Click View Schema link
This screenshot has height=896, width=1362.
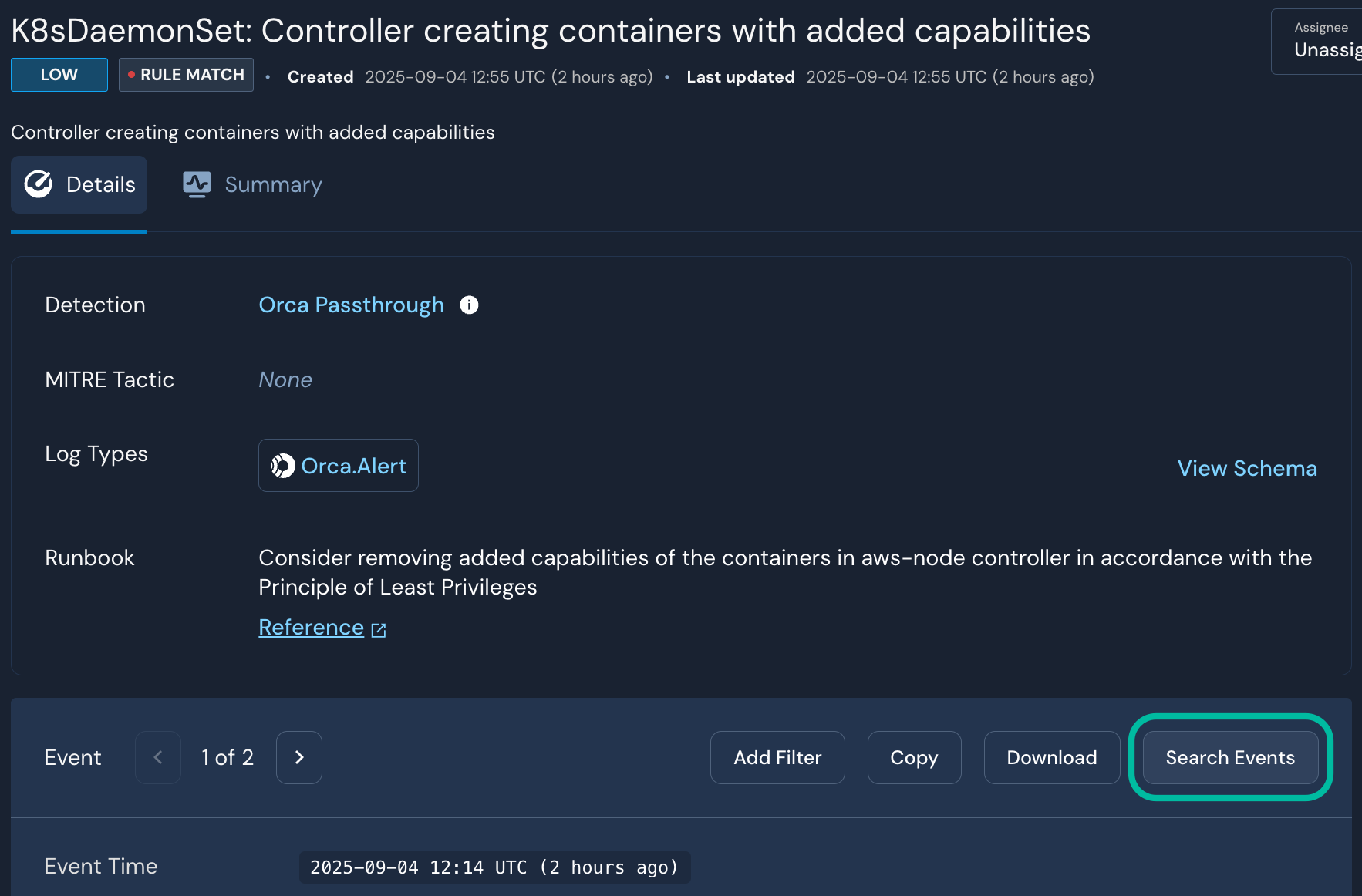[x=1246, y=468]
